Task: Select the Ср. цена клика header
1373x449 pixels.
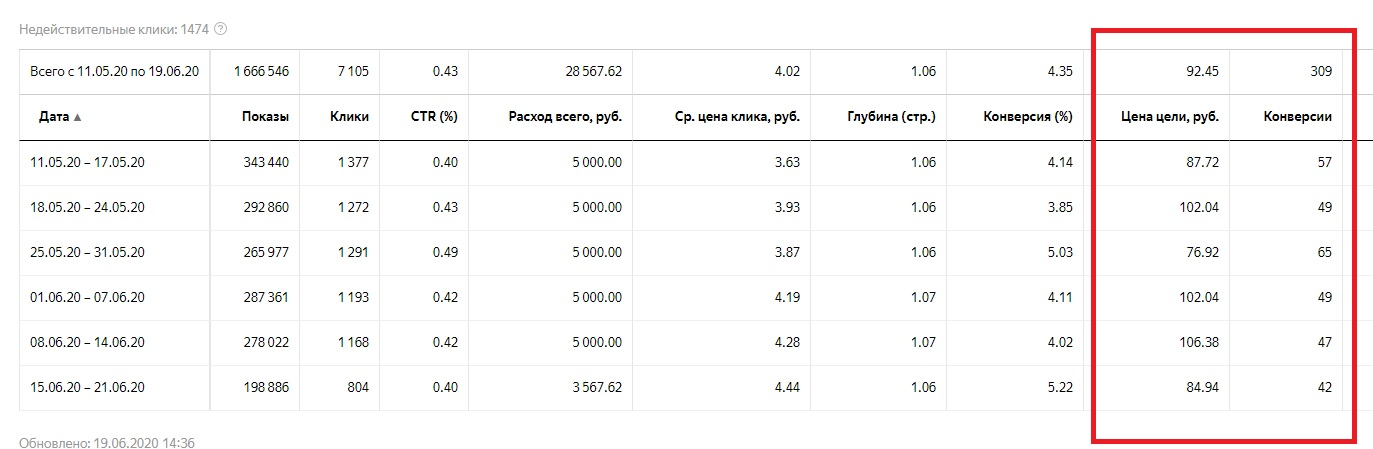Action: point(737,117)
